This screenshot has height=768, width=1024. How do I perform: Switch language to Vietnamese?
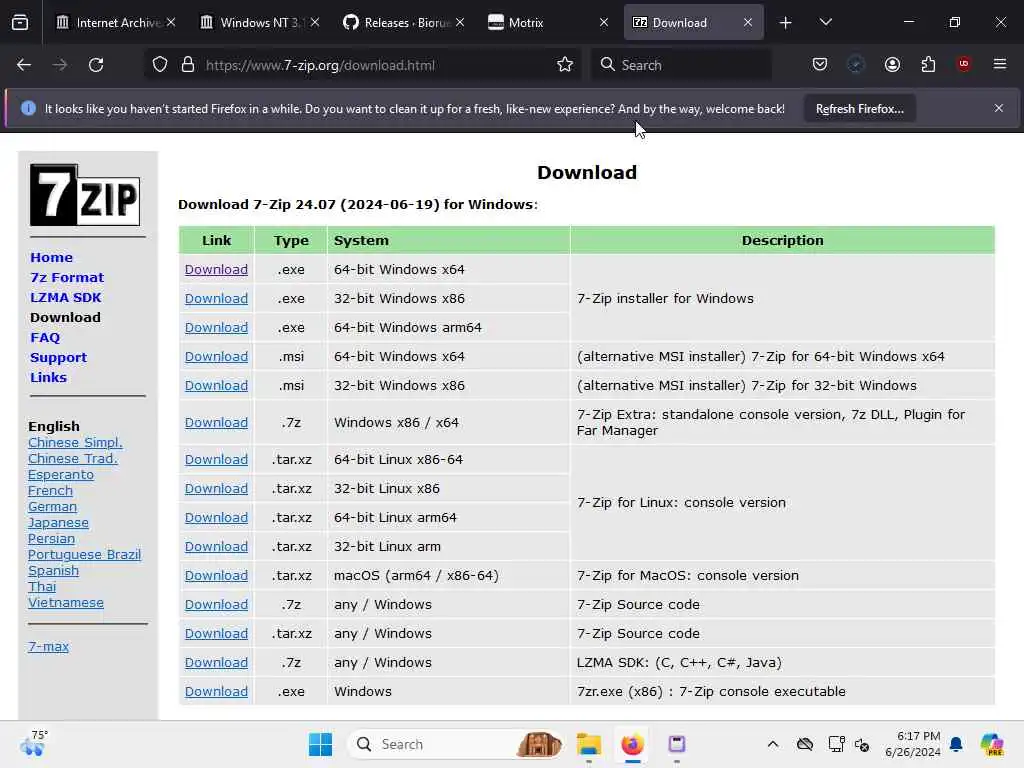[x=66, y=603]
